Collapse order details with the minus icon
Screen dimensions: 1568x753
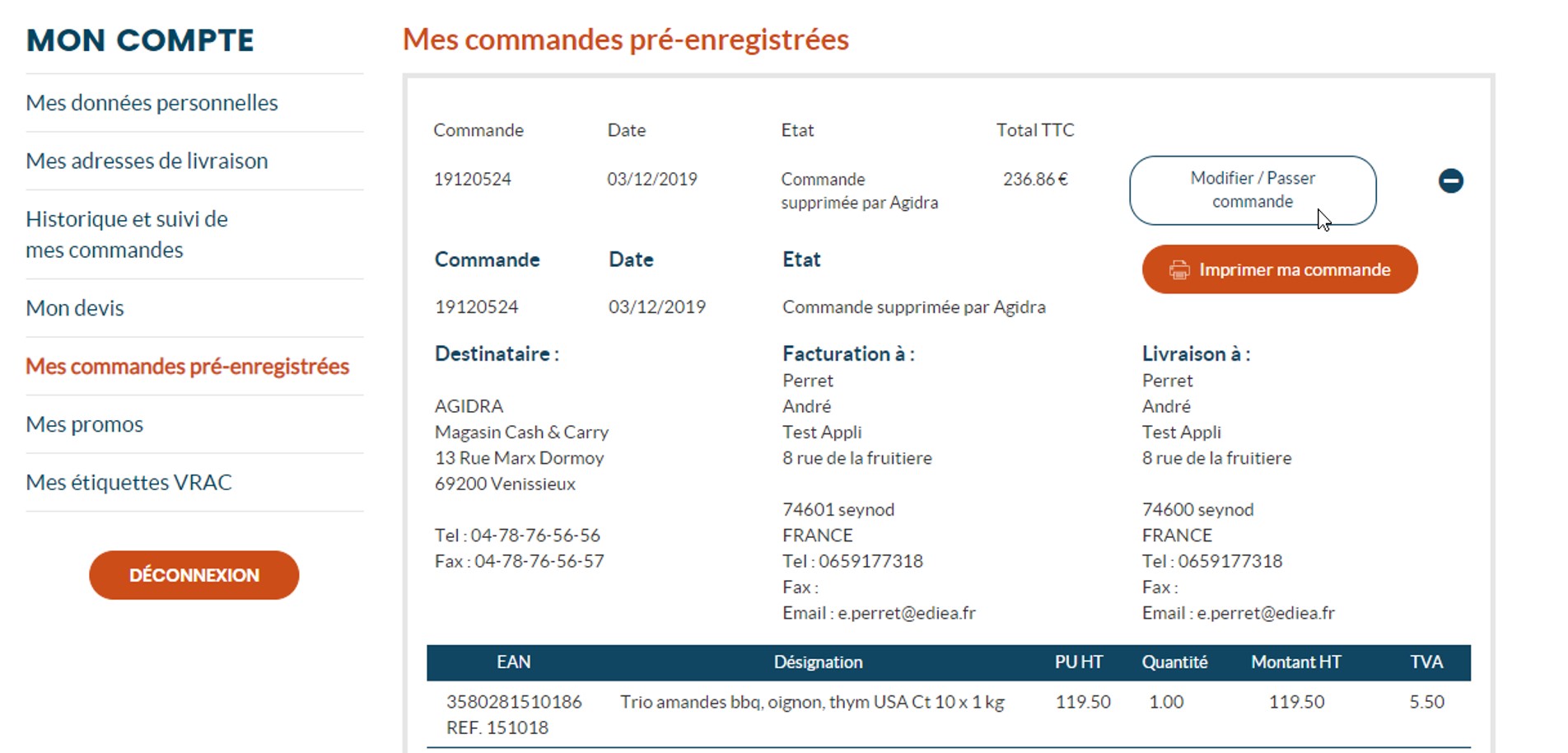pyautogui.click(x=1450, y=180)
